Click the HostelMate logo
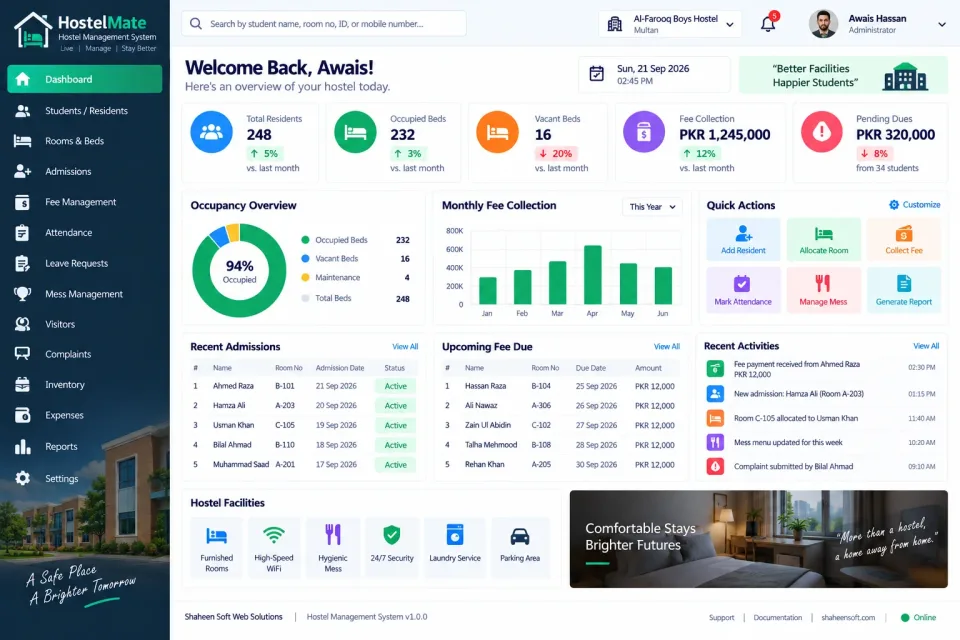Viewport: 960px width, 640px height. click(85, 31)
